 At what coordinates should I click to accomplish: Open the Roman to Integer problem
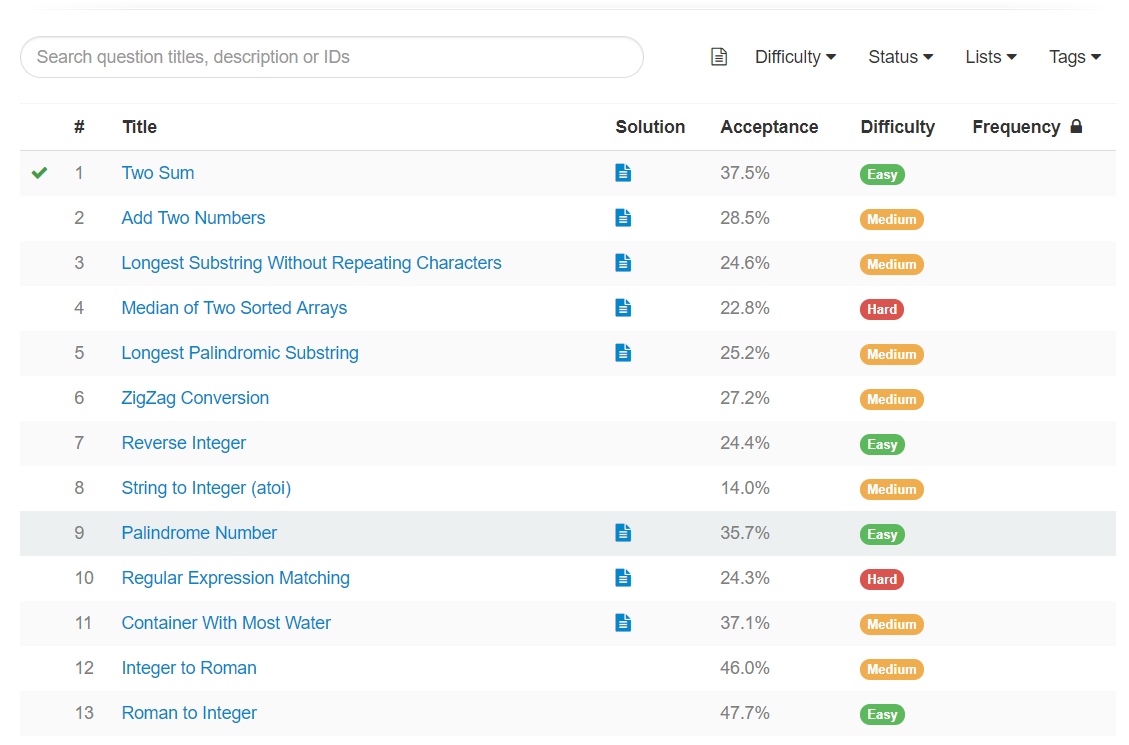[x=189, y=713]
